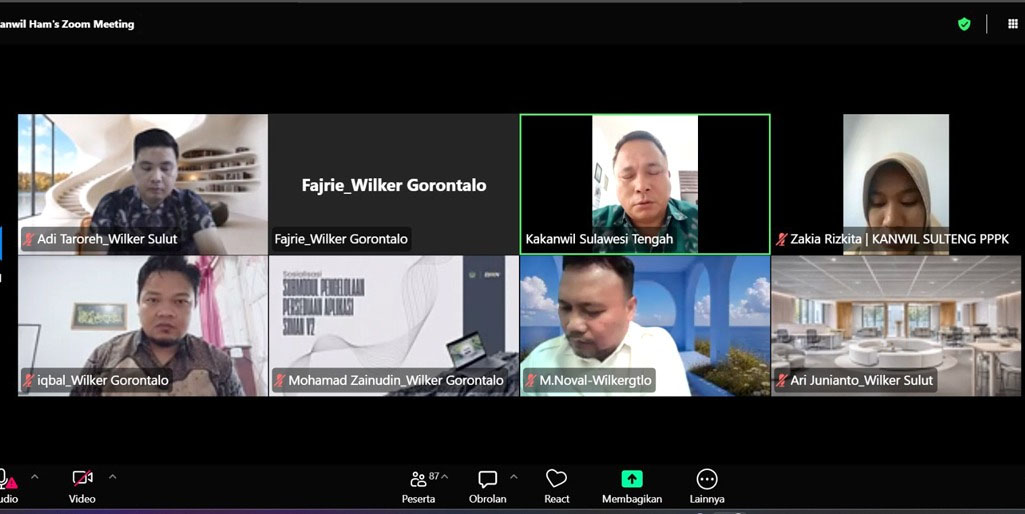Screen dimensions: 1025x514
Task: Click the green Membagikan share screen button
Action: click(x=631, y=487)
